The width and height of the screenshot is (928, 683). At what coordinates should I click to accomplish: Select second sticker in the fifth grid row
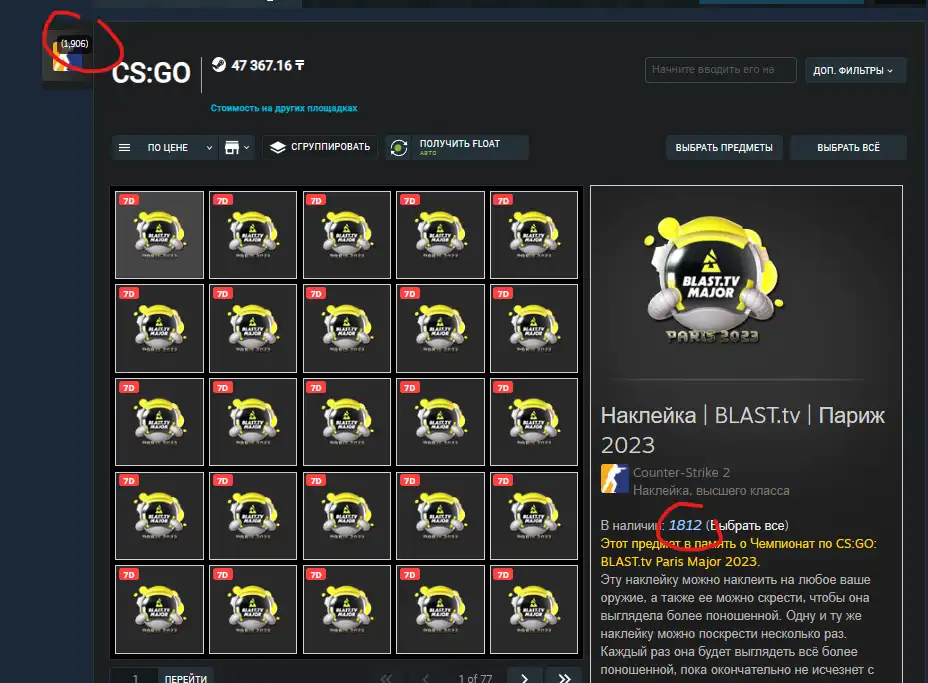pyautogui.click(x=253, y=610)
